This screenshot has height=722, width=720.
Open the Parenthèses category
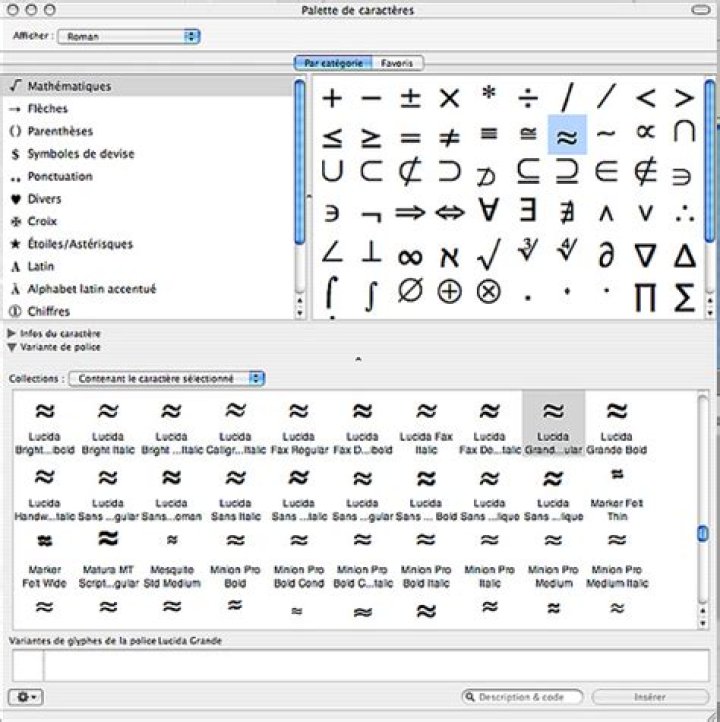tap(147, 131)
